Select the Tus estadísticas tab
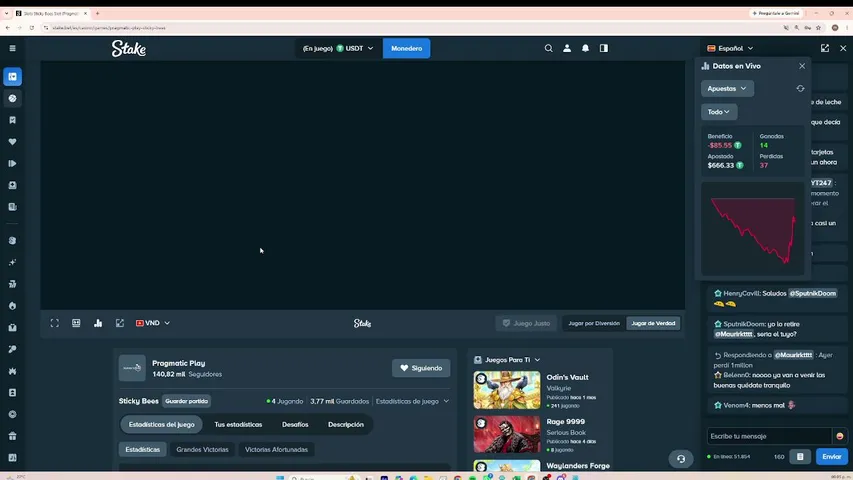 click(x=238, y=424)
